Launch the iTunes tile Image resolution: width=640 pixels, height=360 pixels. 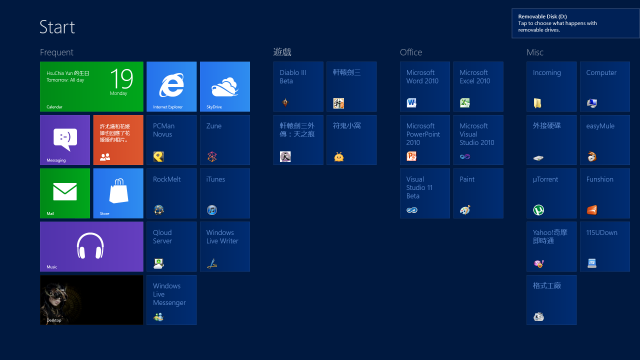coord(225,193)
